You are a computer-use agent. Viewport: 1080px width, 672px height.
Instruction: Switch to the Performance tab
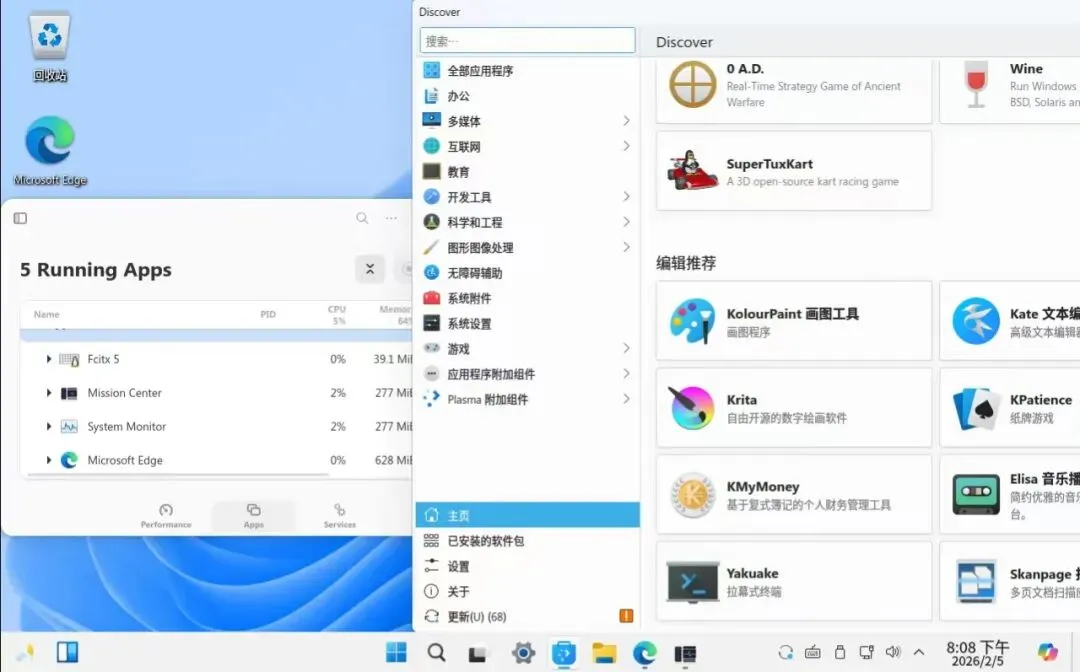click(x=166, y=516)
